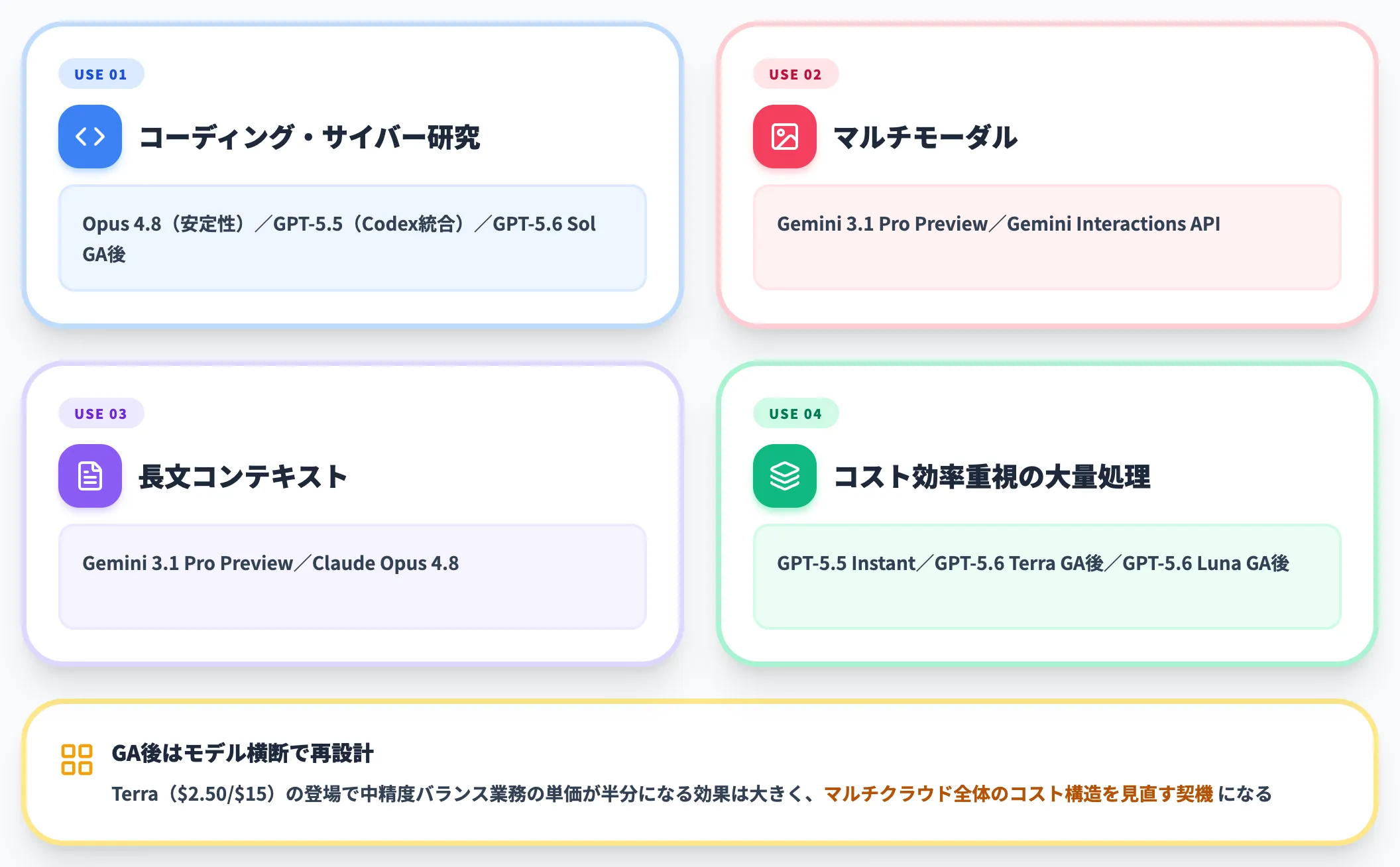This screenshot has height=867, width=1400.
Task: Click heading 長文コンテキスト
Action: coord(243,477)
